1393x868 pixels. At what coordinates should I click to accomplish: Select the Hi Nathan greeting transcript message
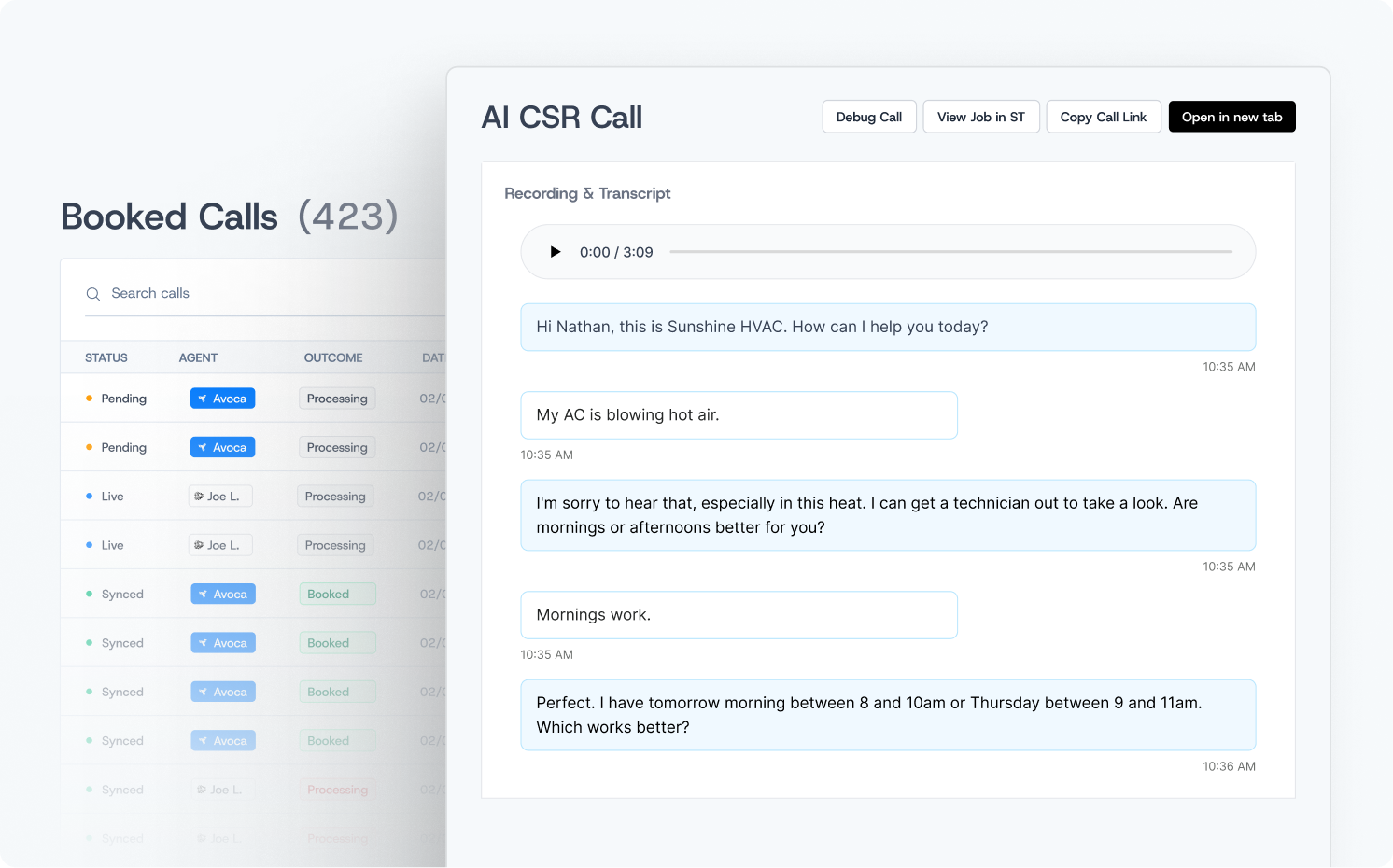point(888,327)
